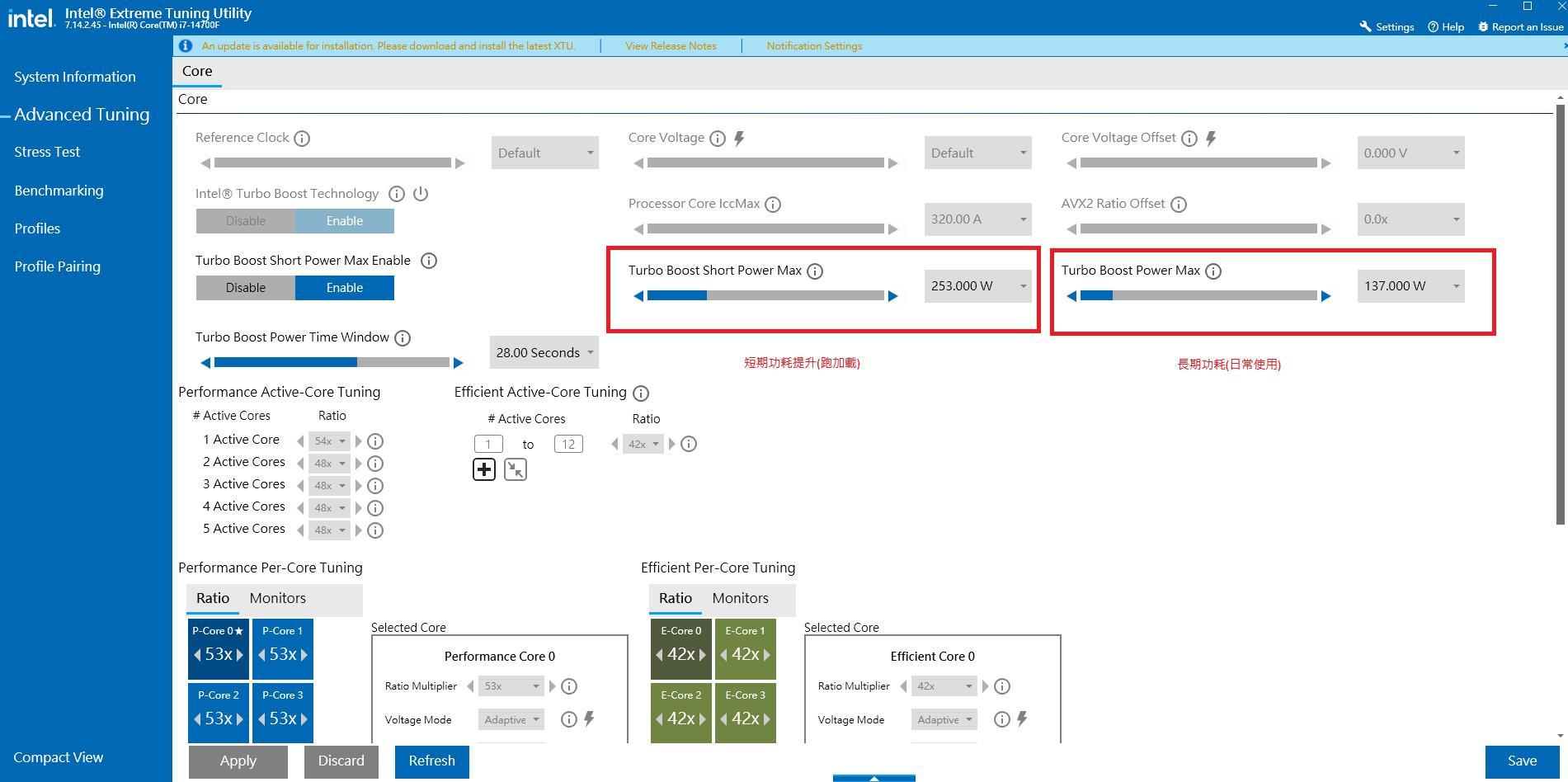The height and width of the screenshot is (782, 1568).
Task: Select P-Core 1 tile in Performance Per-Core Tuning
Action: (282, 647)
